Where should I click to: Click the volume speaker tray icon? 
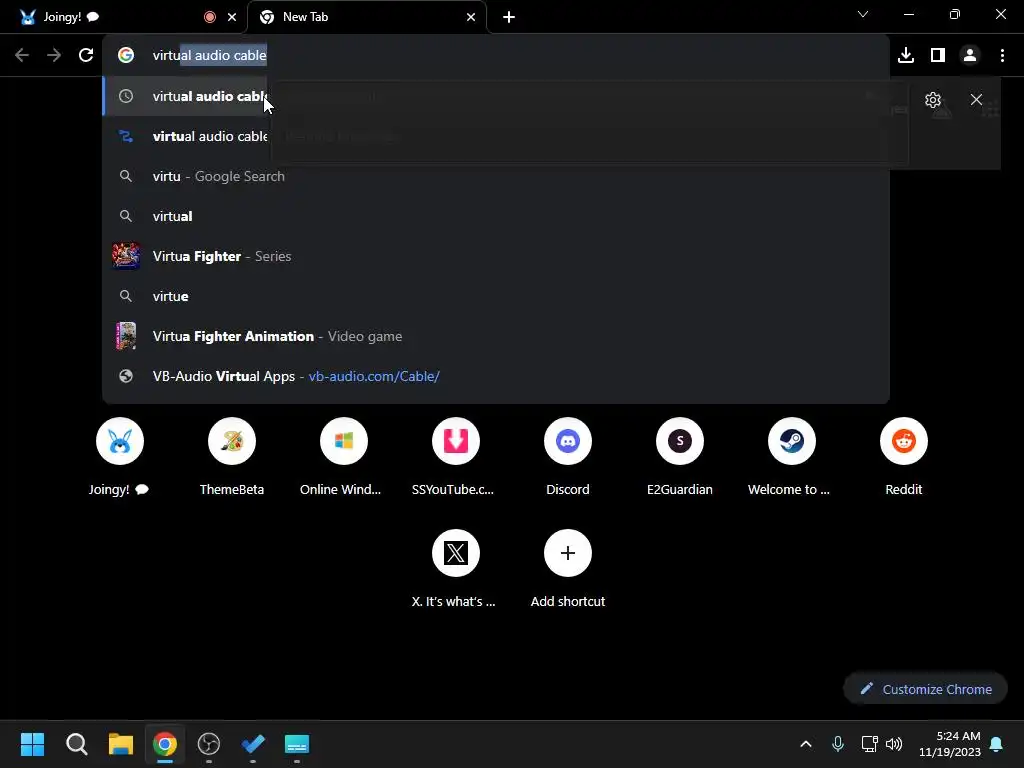894,744
